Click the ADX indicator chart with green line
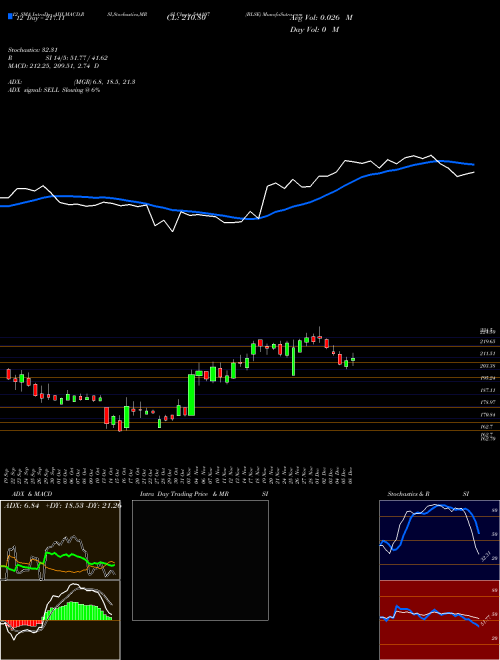The height and width of the screenshot is (660, 500). click(x=60, y=540)
